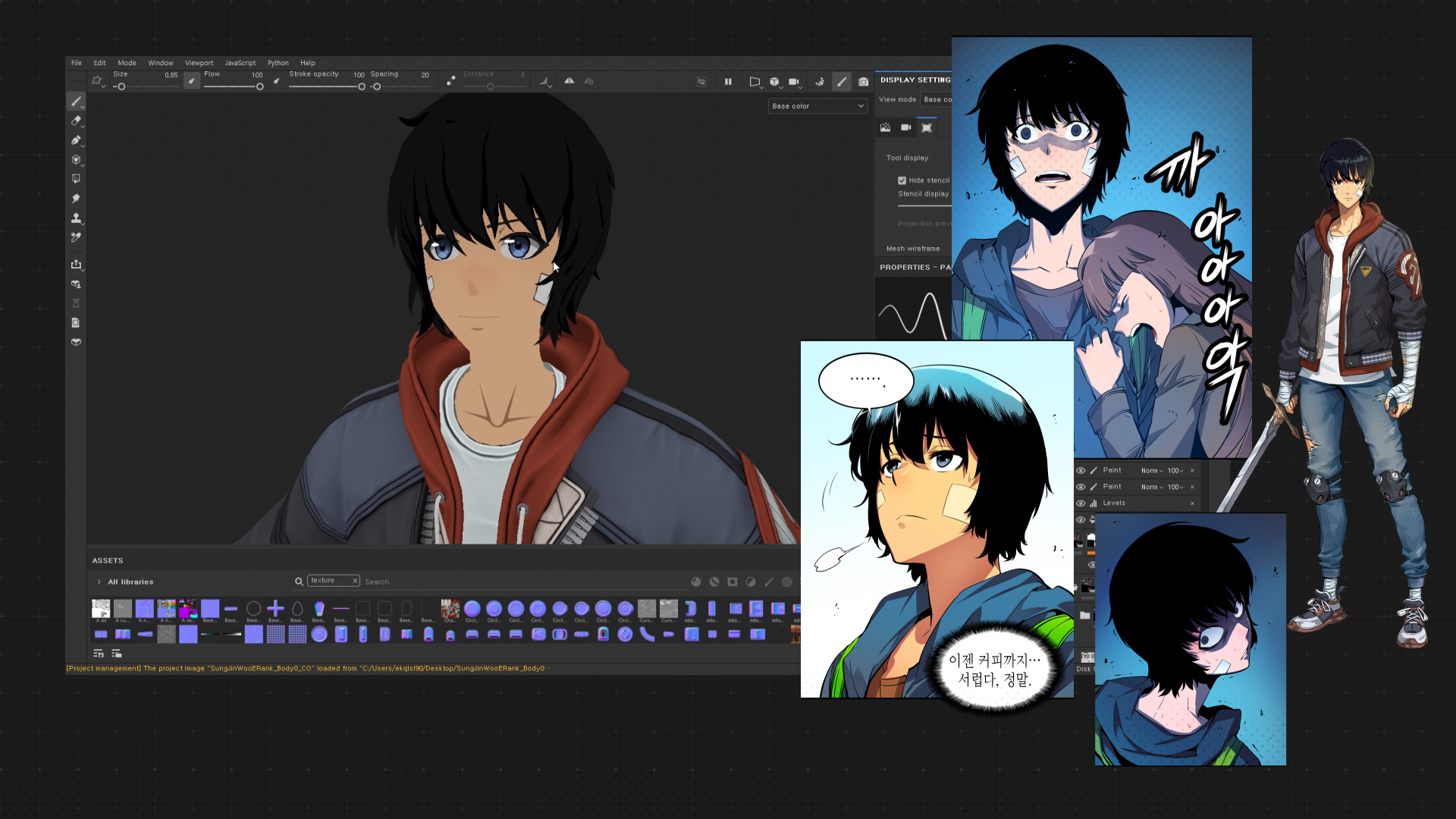Image resolution: width=1456 pixels, height=819 pixels.
Task: Click the export share icon in left toolbar
Action: [76, 264]
